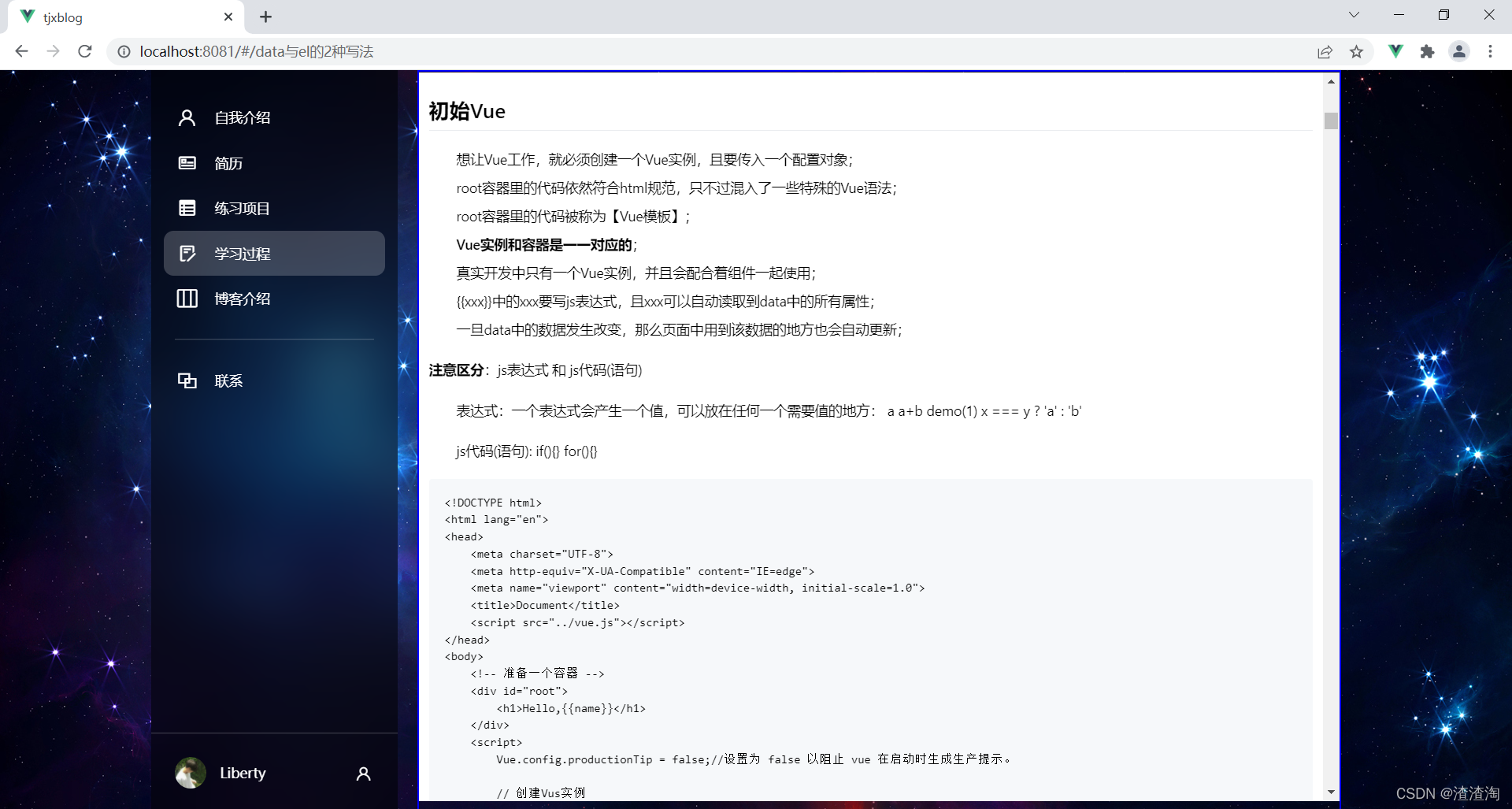
Task: Click the comment line 准备一个容器
Action: coord(537,674)
